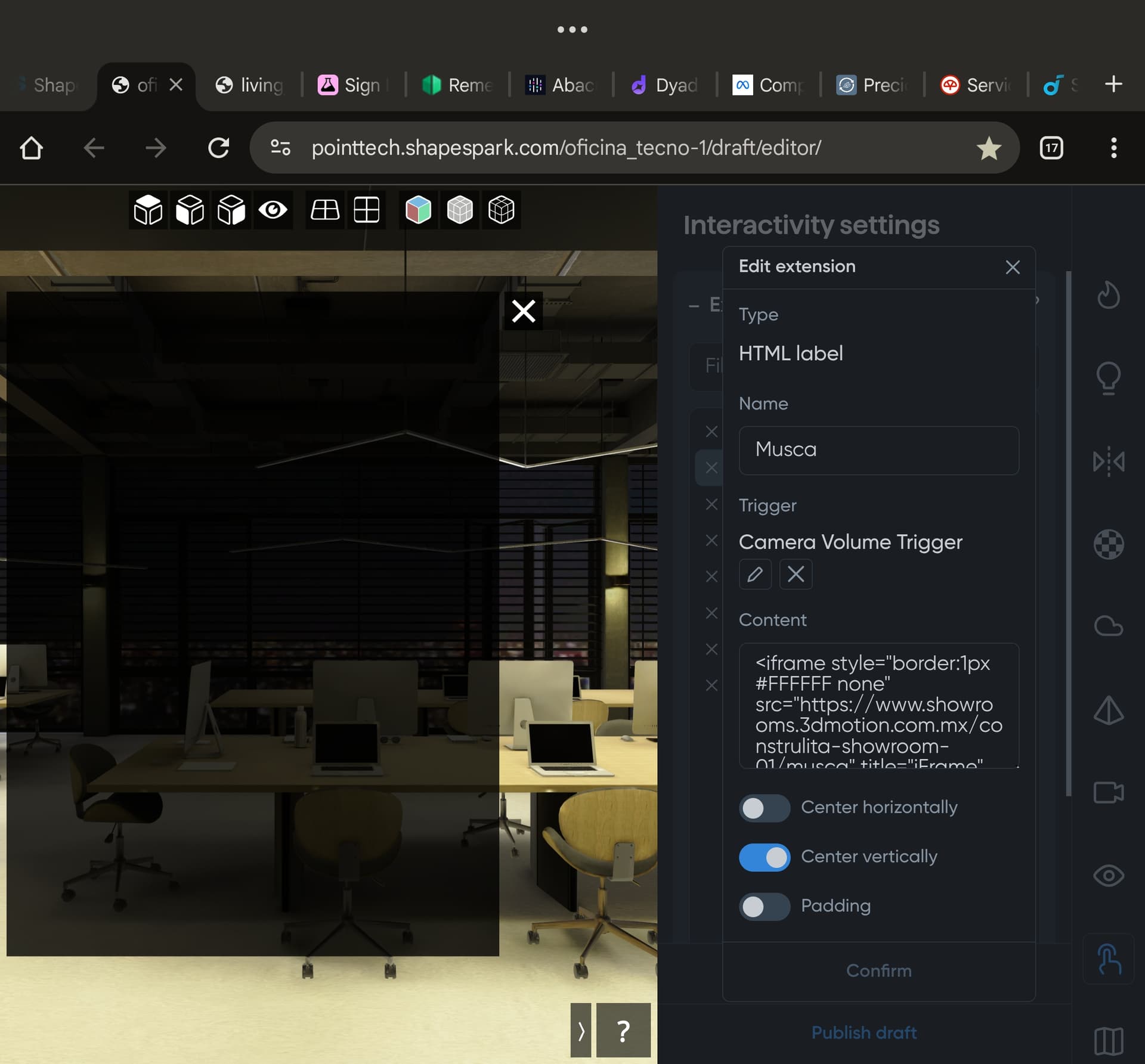Switch to the Dyad browser tab
The image size is (1145, 1064).
[x=664, y=85]
